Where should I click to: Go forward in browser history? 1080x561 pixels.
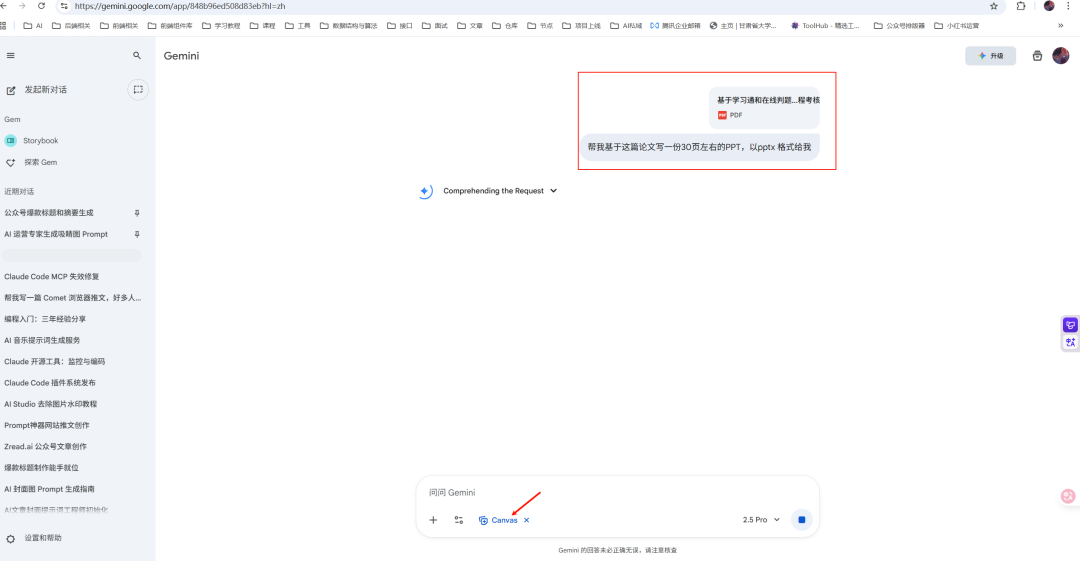[x=22, y=6]
